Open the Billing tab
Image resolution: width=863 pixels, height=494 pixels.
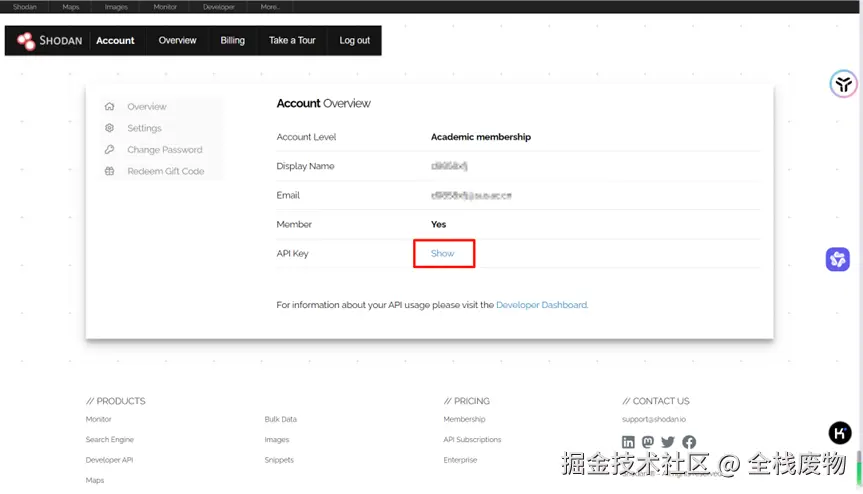232,40
